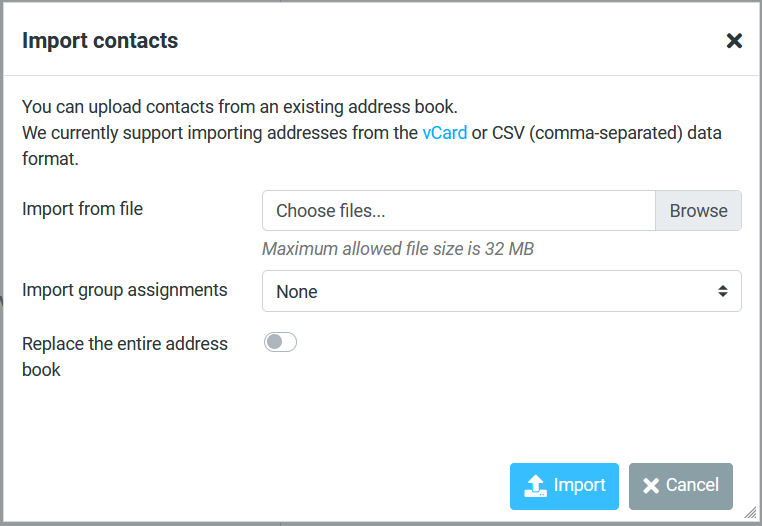Click the existing address book intro sentence
The height and width of the screenshot is (526, 762).
pyautogui.click(x=240, y=106)
